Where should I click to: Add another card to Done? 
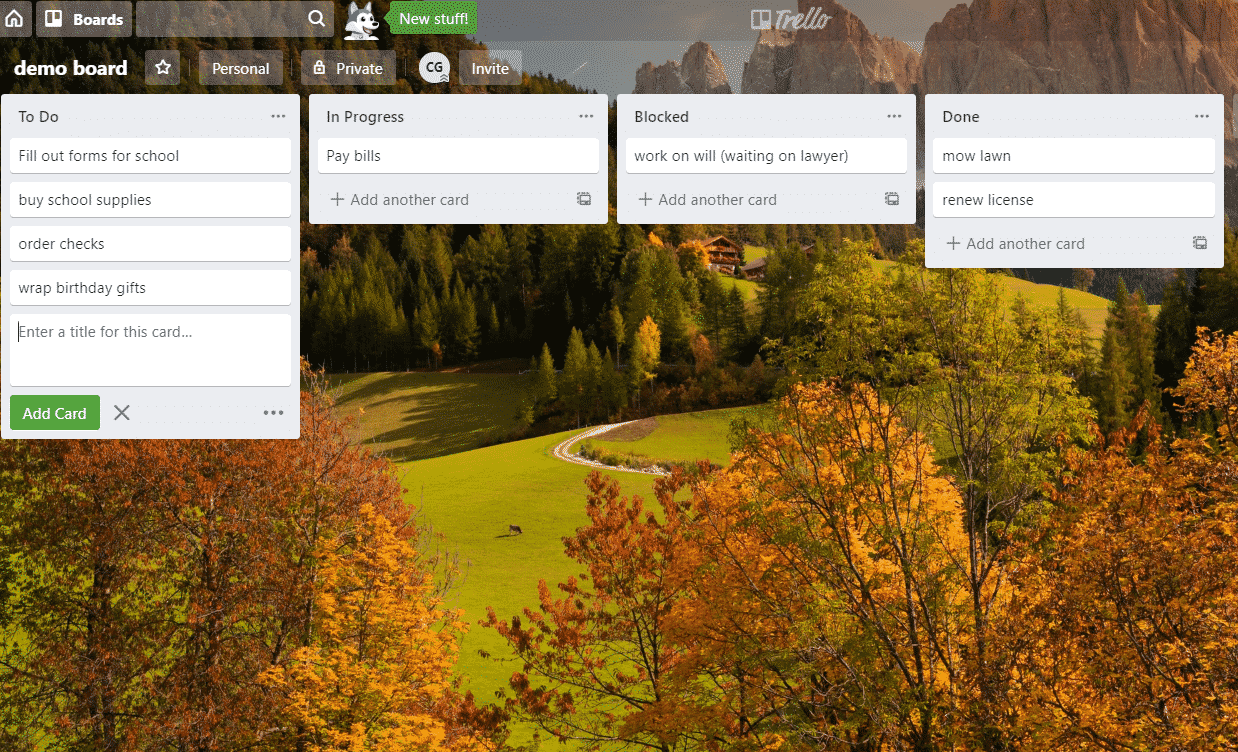click(1016, 244)
